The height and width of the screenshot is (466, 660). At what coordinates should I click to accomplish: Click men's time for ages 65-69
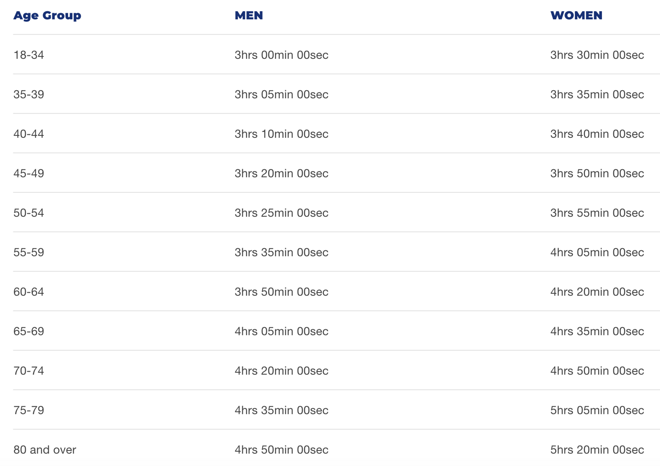[x=281, y=331]
